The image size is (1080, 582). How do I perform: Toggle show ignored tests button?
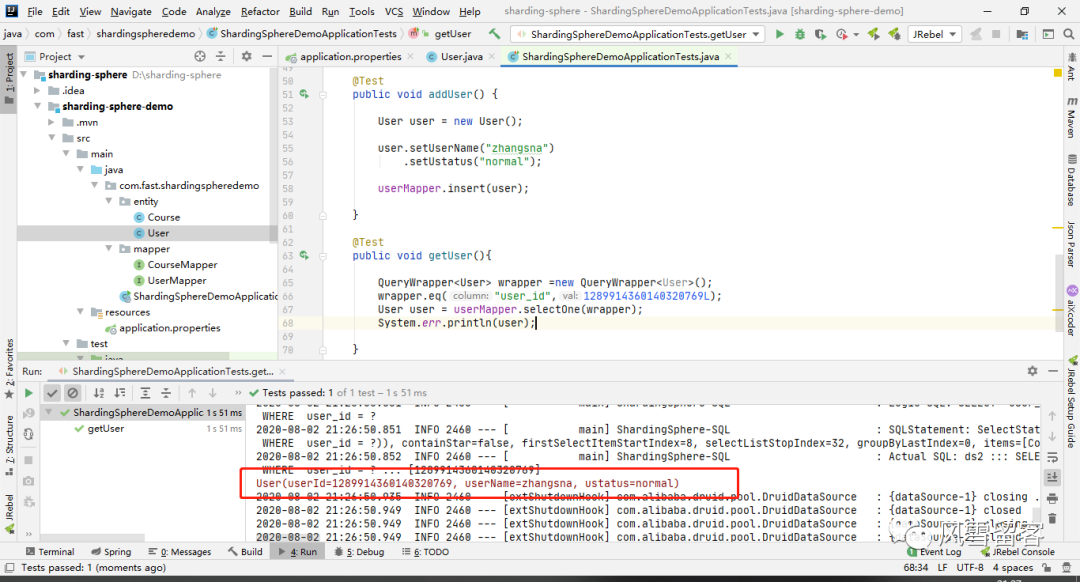coord(72,393)
